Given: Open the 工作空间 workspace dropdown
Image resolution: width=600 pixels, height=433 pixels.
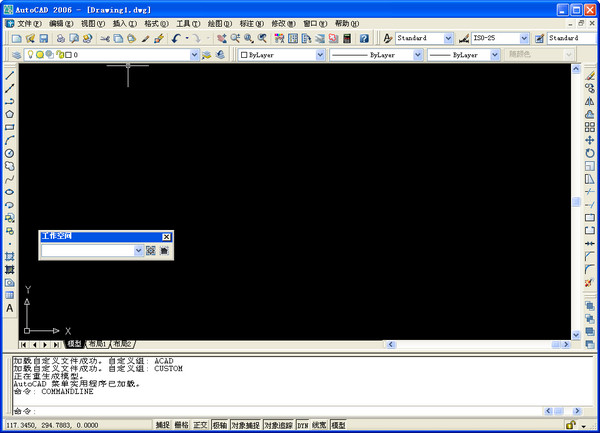Looking at the screenshot, I should pyautogui.click(x=139, y=251).
